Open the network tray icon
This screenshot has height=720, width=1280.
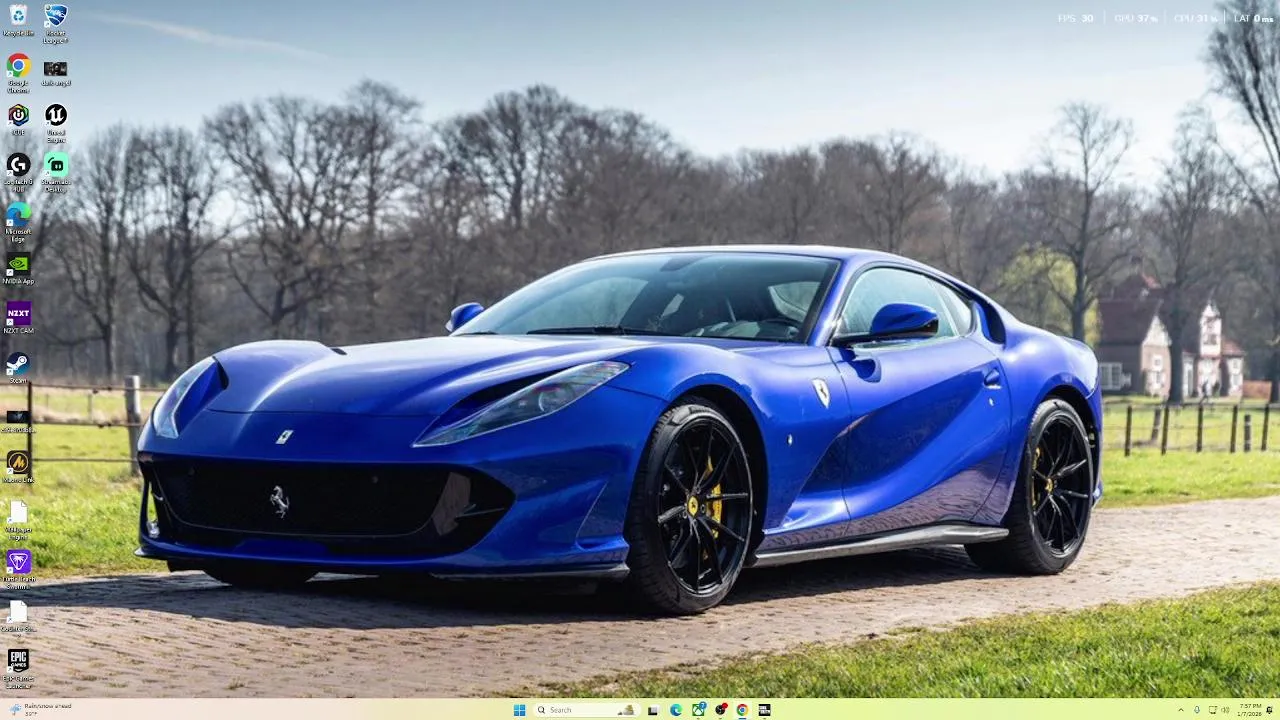[1212, 710]
